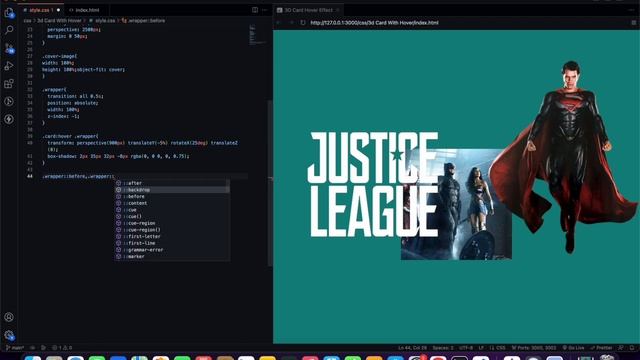Open editor More Actions ellipsis menu
Image resolution: width=640 pixels, height=360 pixels.
click(x=265, y=10)
